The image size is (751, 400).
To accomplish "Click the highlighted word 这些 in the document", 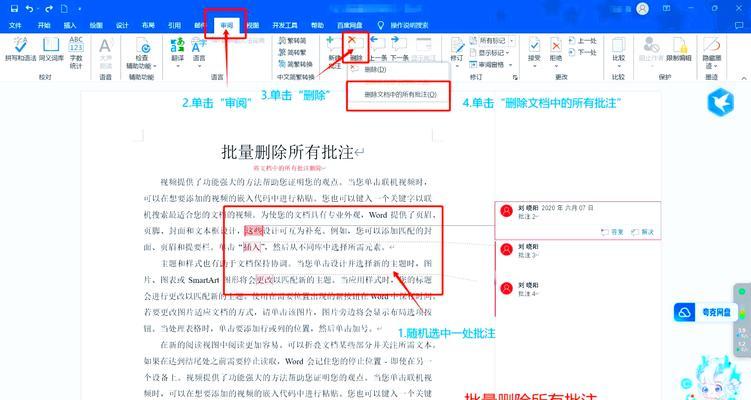I will [x=254, y=231].
